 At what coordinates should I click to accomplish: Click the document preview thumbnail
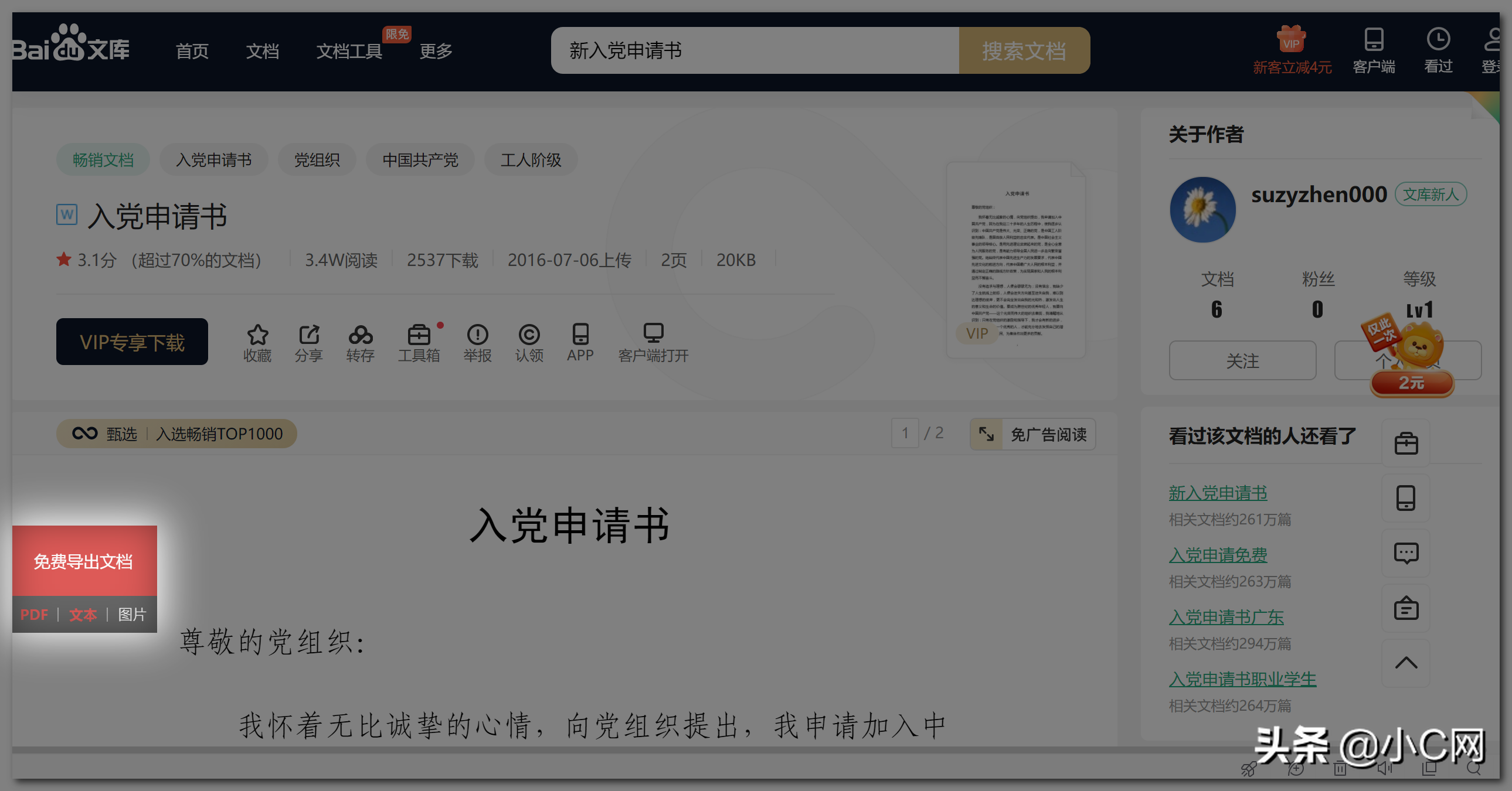[x=1015, y=260]
